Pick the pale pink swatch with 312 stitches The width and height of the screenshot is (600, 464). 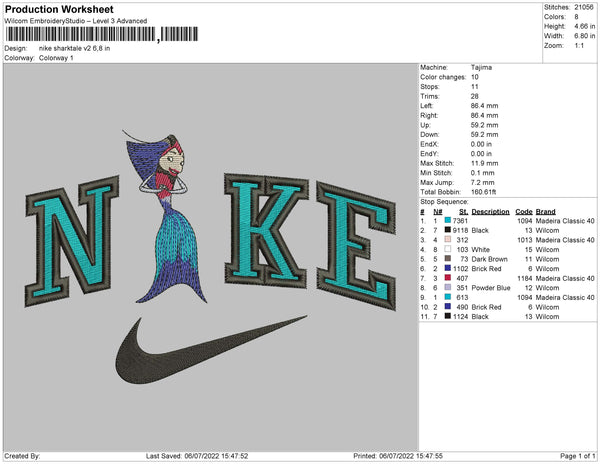(448, 239)
